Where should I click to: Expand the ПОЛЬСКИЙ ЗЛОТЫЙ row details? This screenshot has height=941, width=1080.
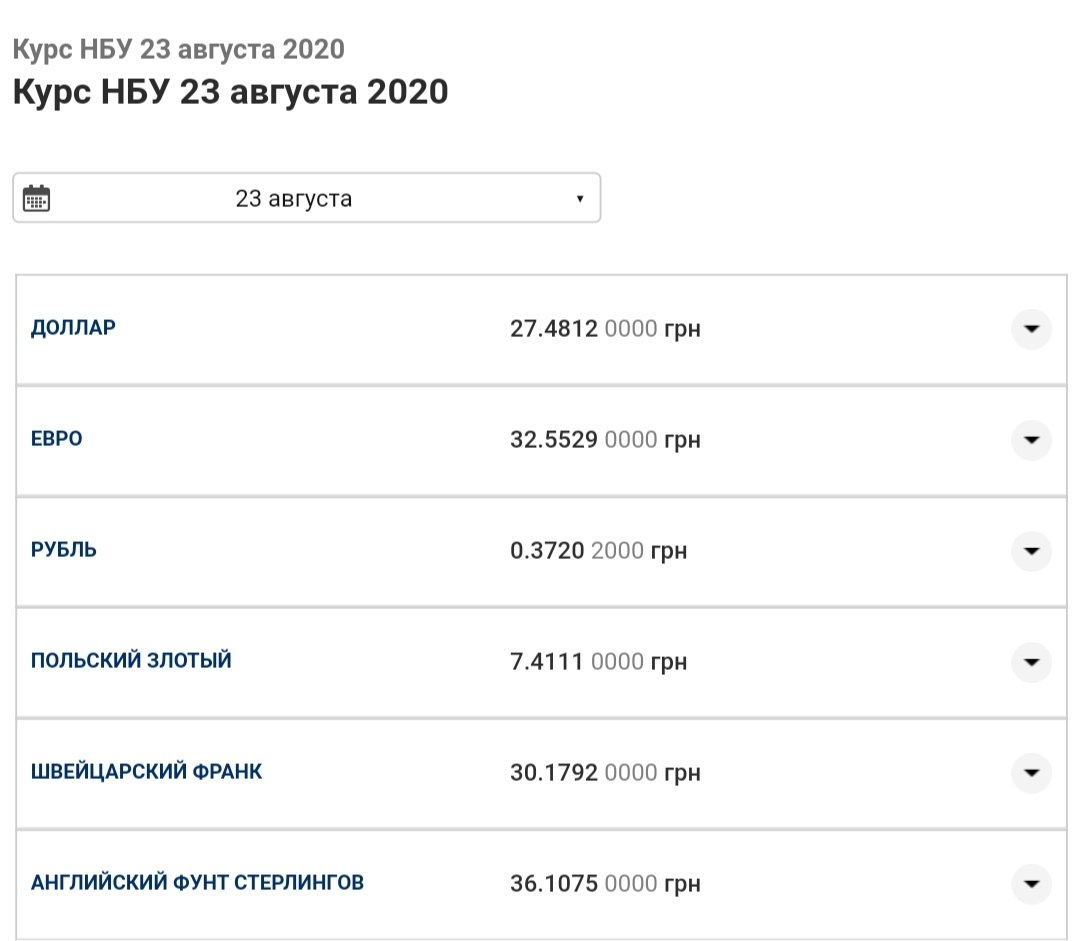pyautogui.click(x=1031, y=662)
